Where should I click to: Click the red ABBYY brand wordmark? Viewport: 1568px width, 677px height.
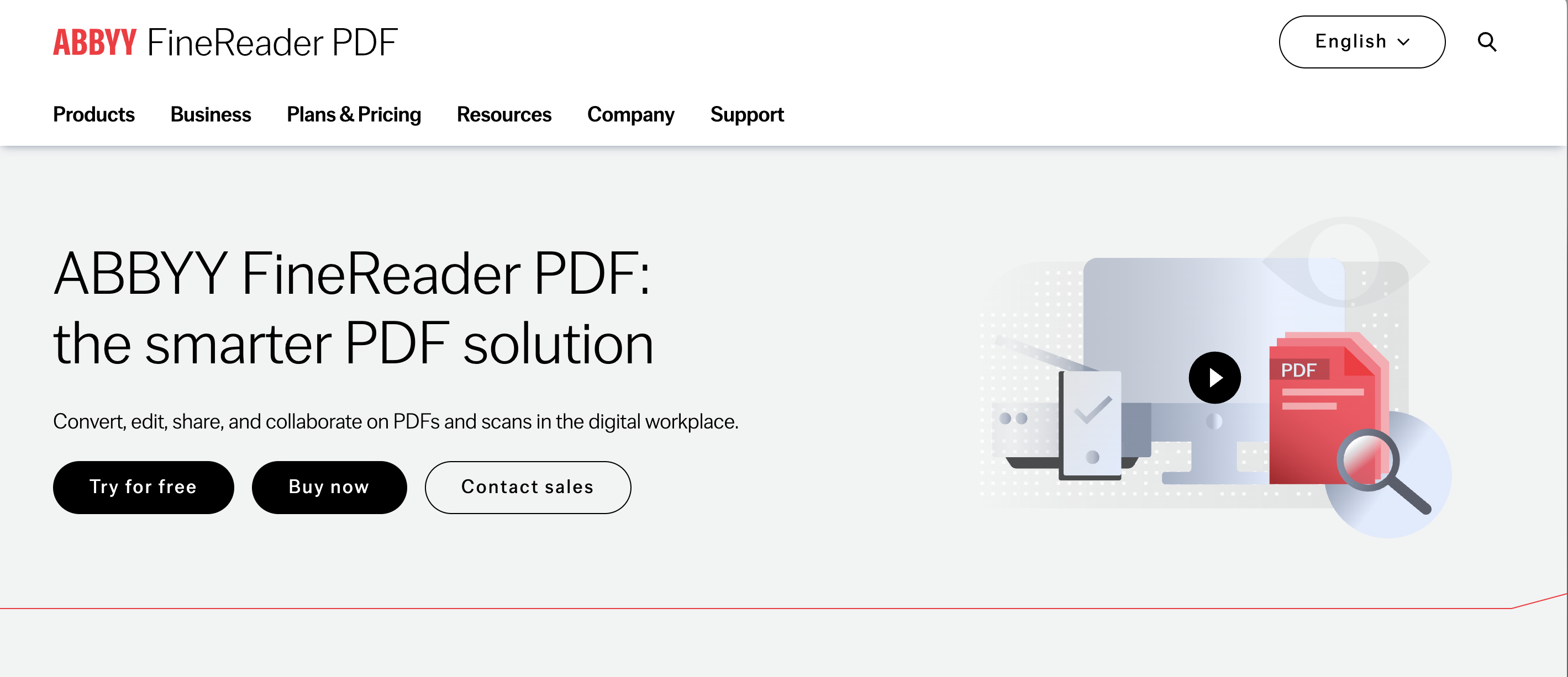click(94, 43)
